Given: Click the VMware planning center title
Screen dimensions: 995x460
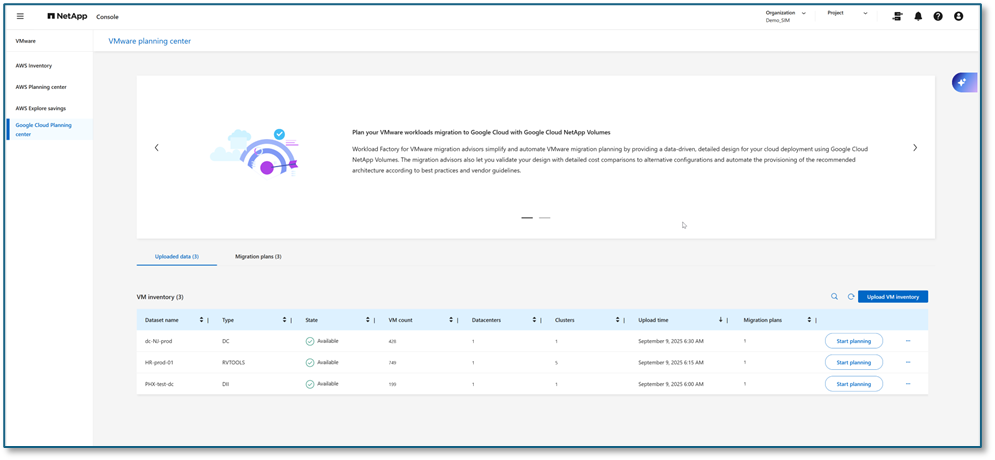Looking at the screenshot, I should pos(150,41).
